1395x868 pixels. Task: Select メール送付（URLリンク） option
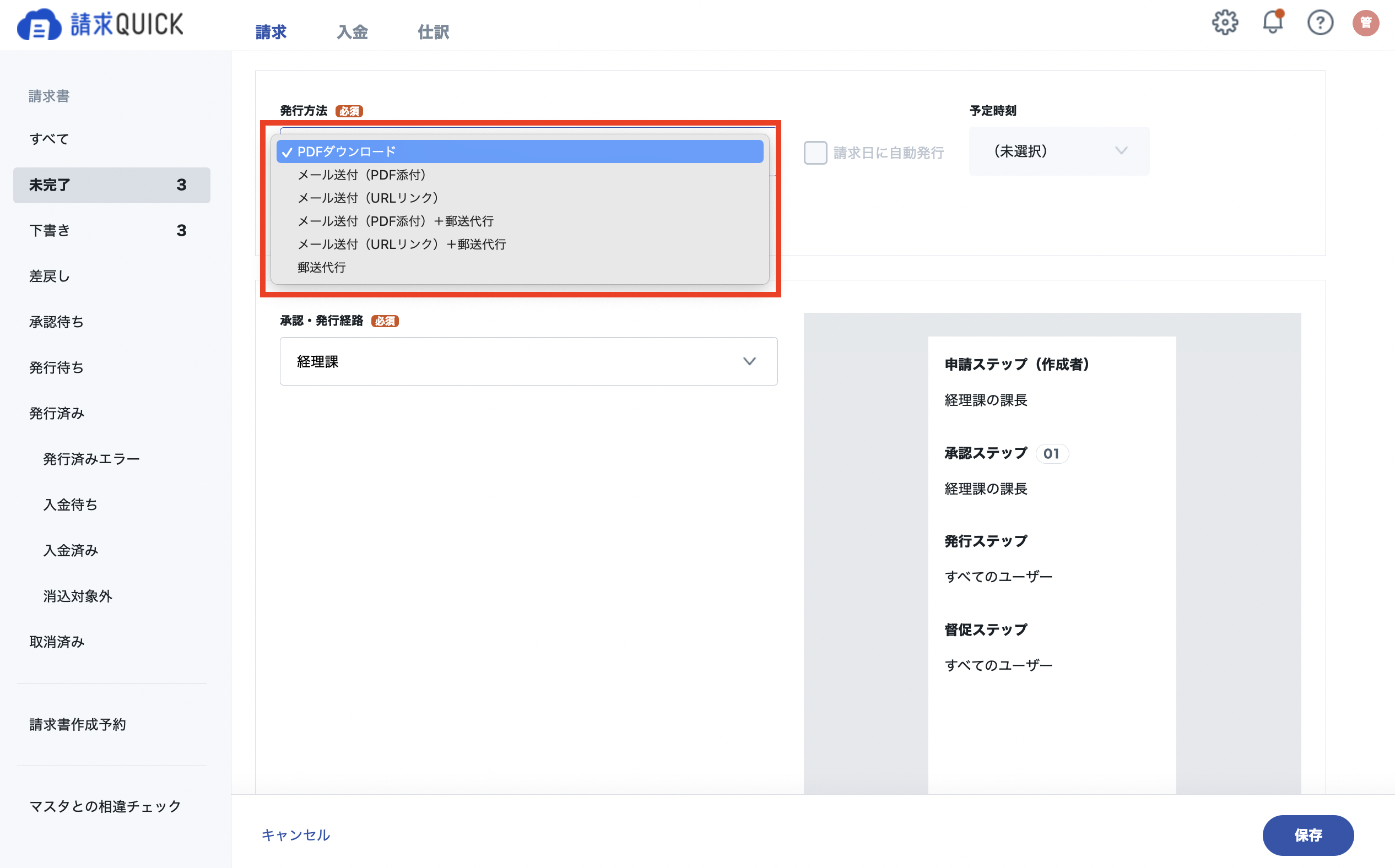(x=520, y=198)
